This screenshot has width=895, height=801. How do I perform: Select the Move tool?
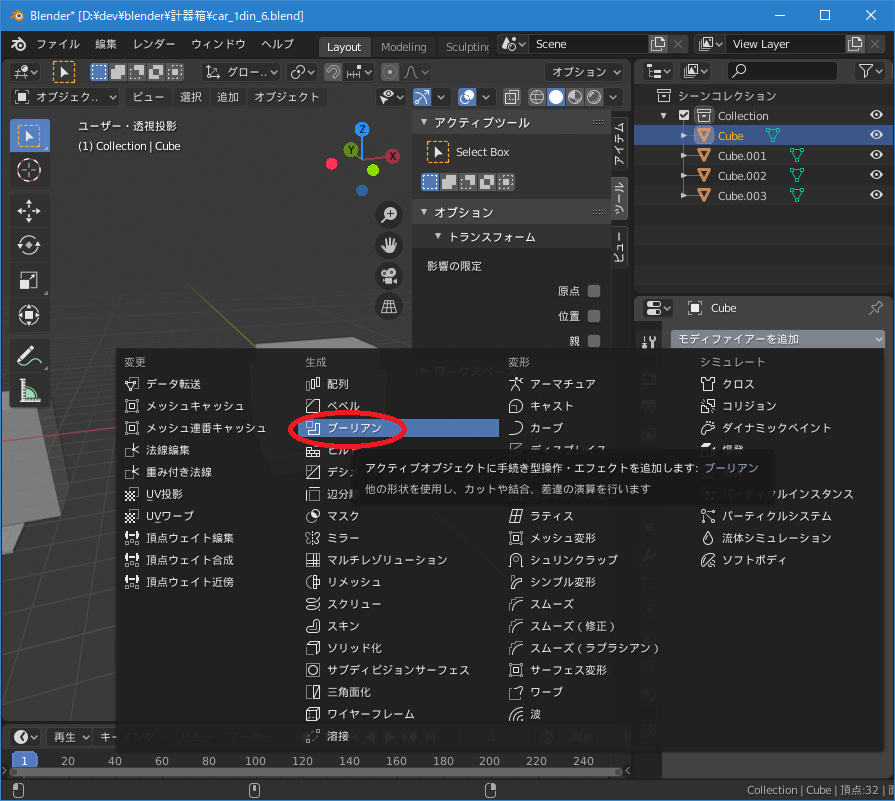click(29, 210)
